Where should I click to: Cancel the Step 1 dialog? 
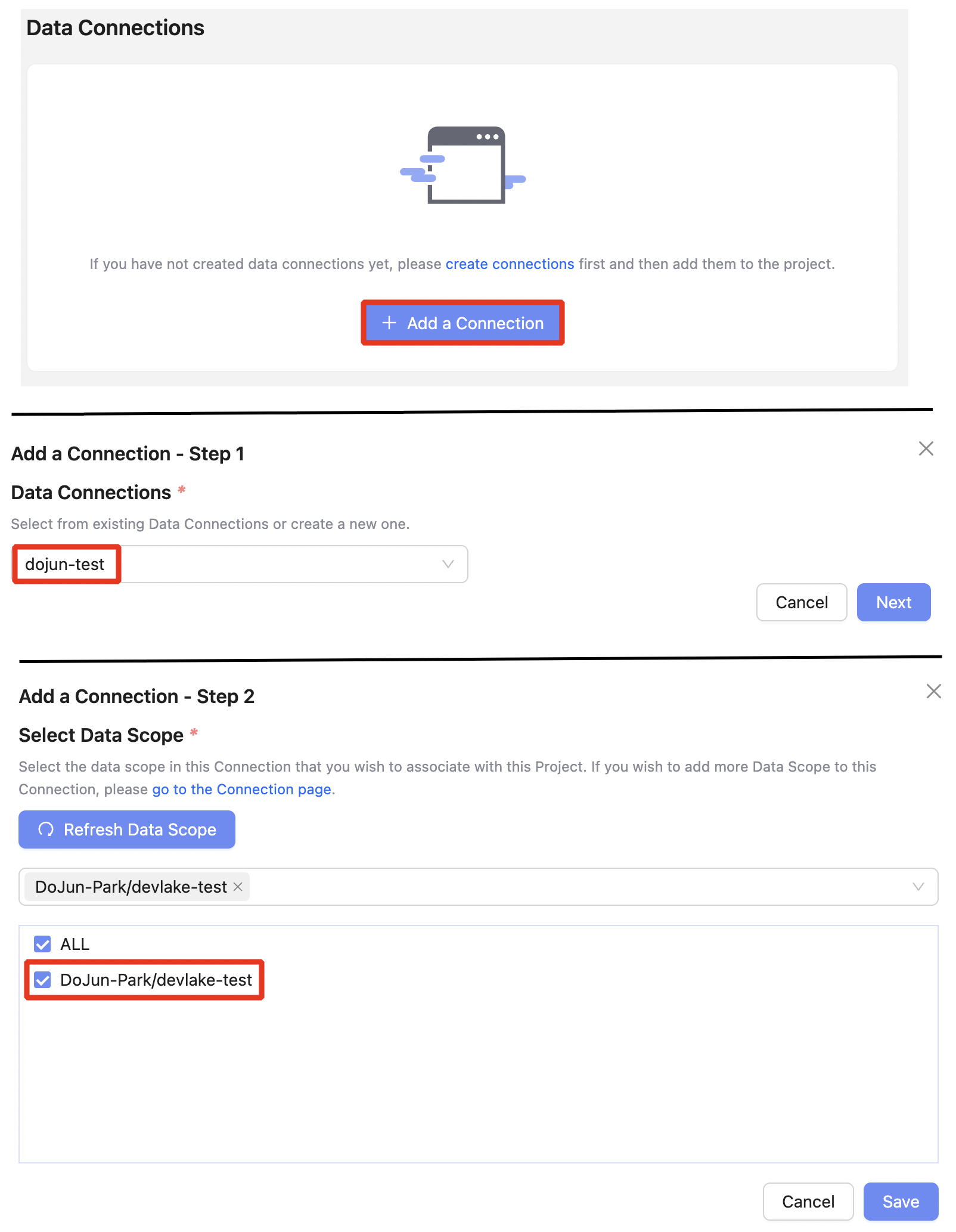click(802, 602)
